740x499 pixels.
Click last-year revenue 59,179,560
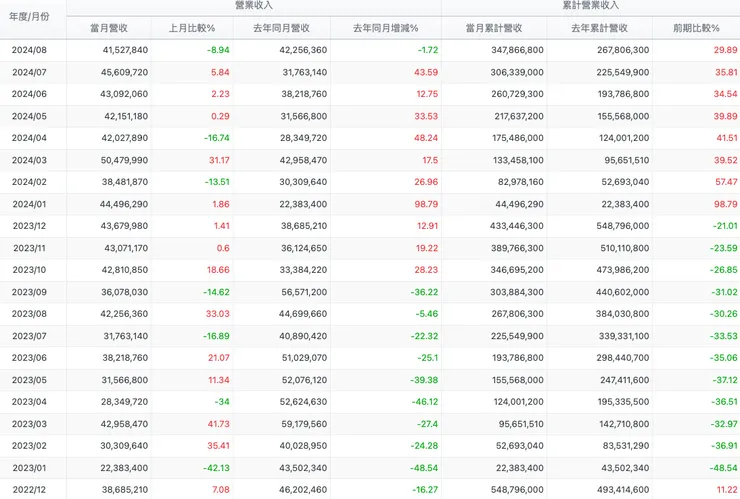pos(304,423)
